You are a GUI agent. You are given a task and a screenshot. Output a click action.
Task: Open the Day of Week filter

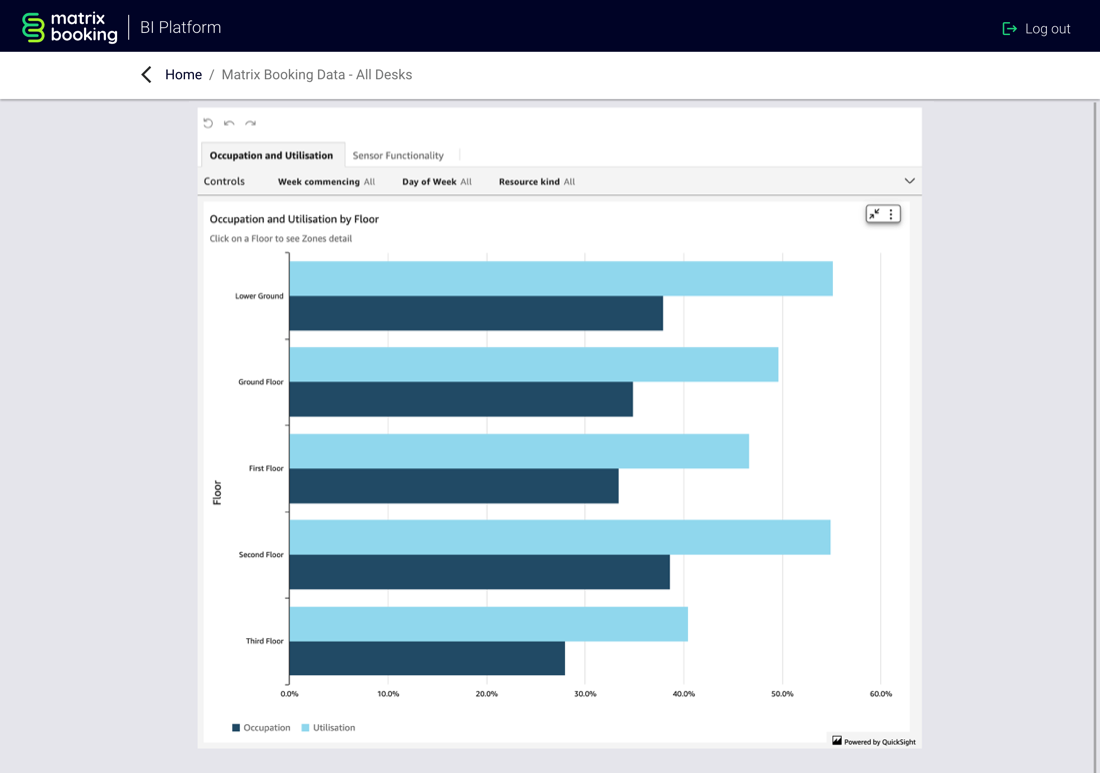point(436,182)
